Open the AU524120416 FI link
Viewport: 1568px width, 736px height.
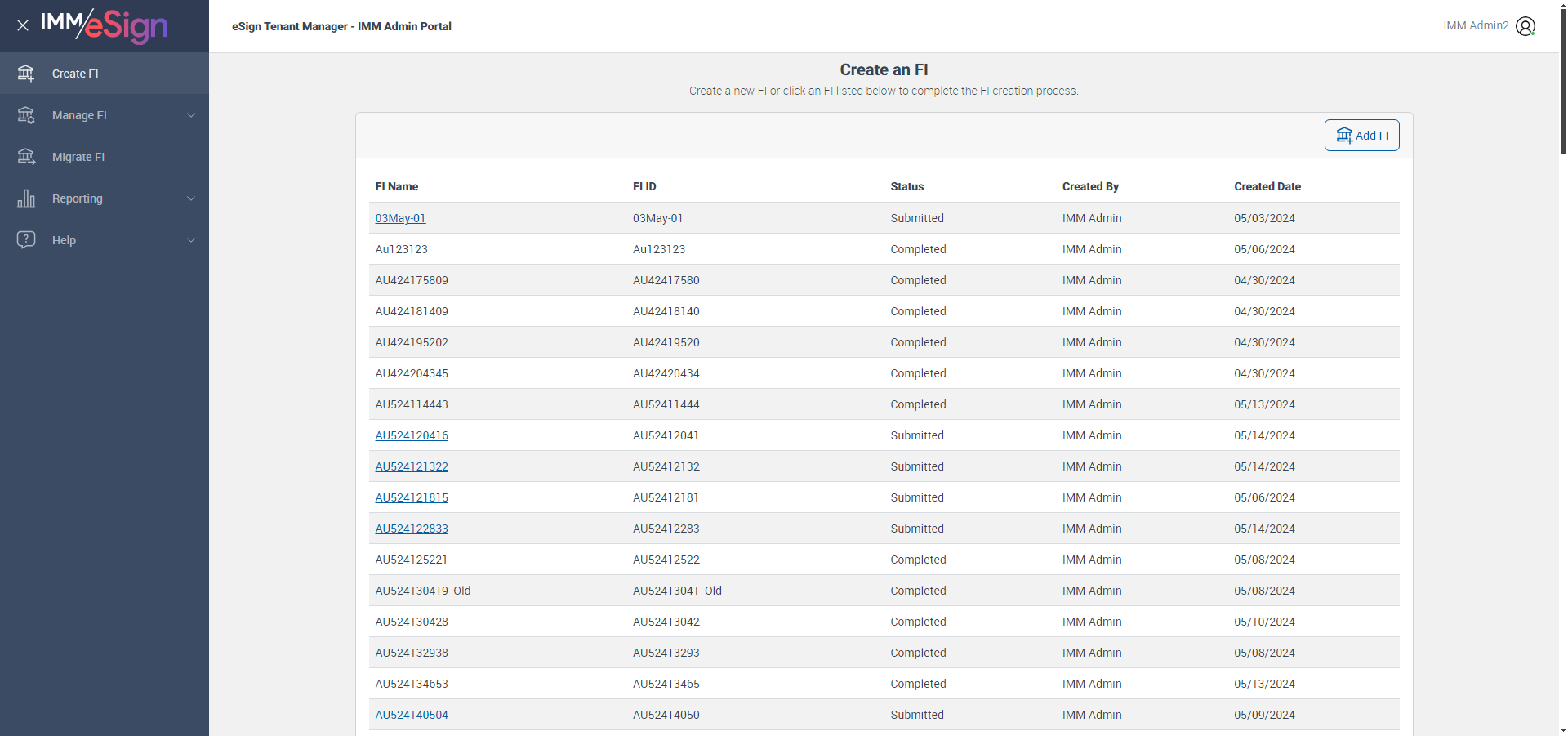tap(412, 435)
